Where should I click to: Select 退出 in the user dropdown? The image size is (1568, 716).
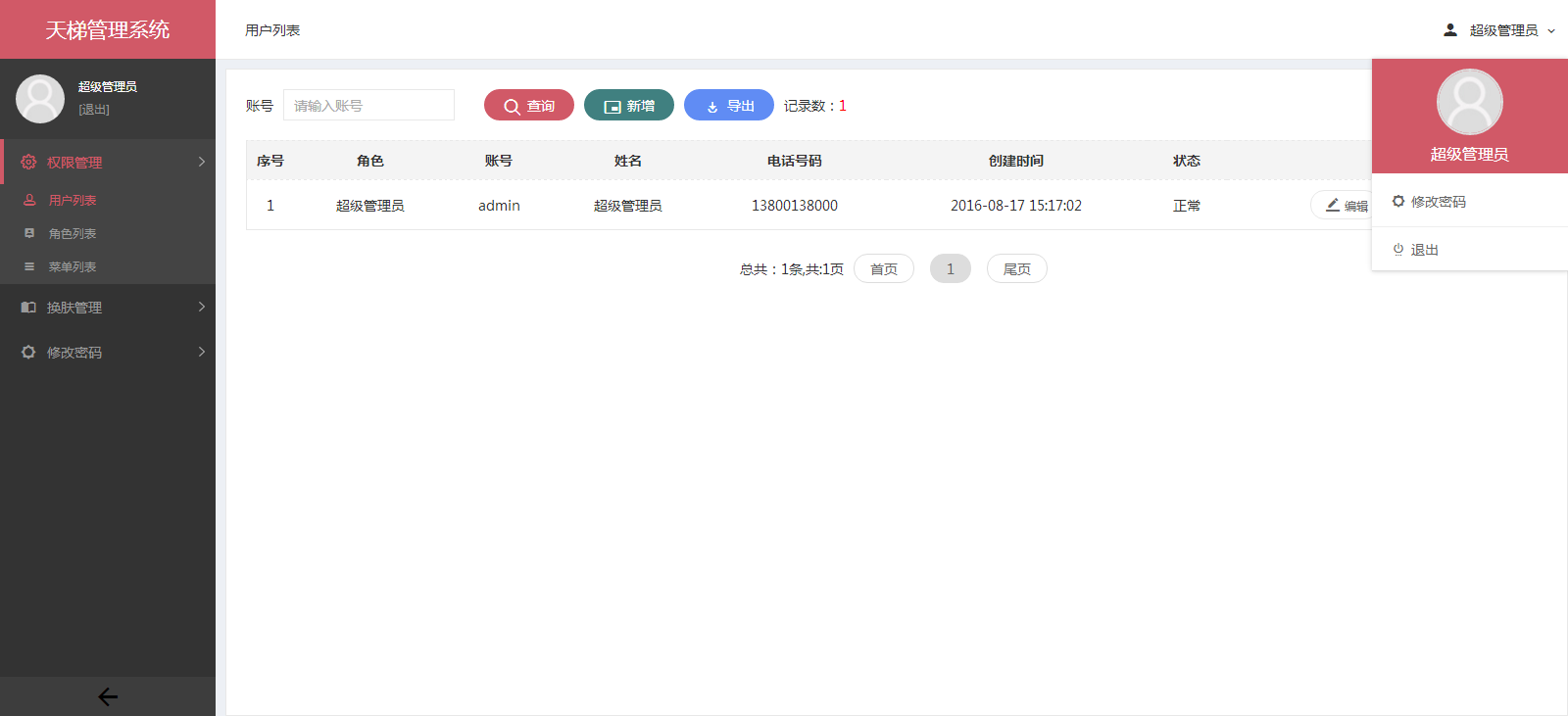[x=1470, y=250]
